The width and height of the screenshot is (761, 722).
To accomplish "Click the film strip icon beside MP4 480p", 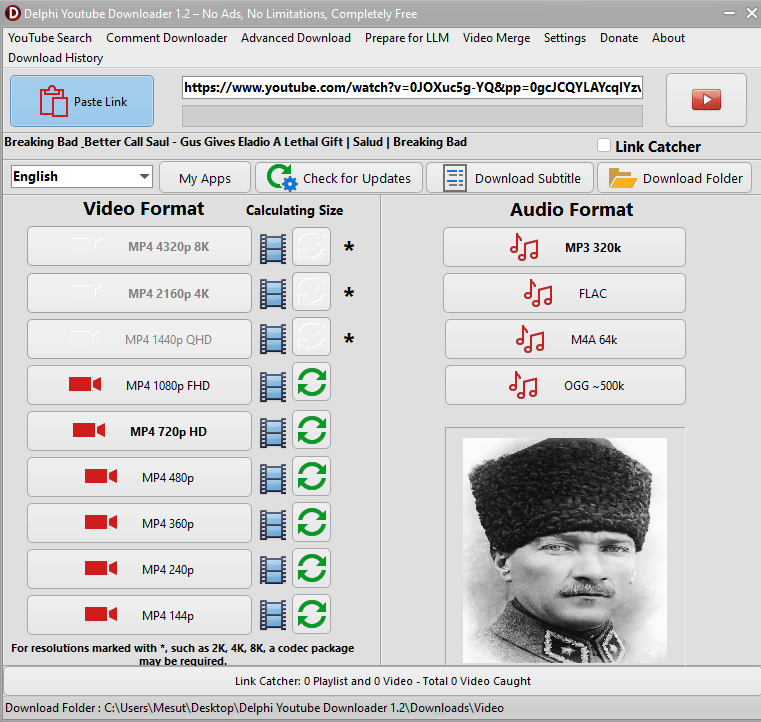I will click(273, 478).
